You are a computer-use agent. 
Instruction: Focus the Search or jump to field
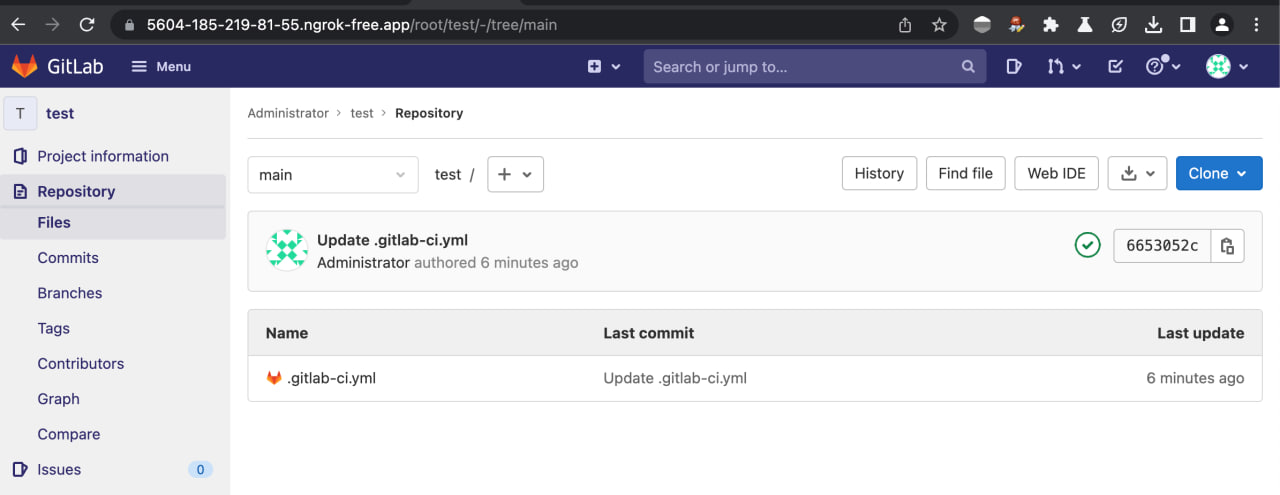(x=800, y=67)
